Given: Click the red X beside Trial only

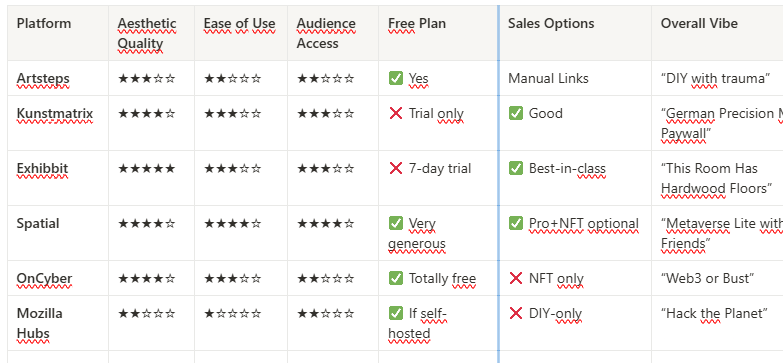Looking at the screenshot, I should pyautogui.click(x=395, y=113).
